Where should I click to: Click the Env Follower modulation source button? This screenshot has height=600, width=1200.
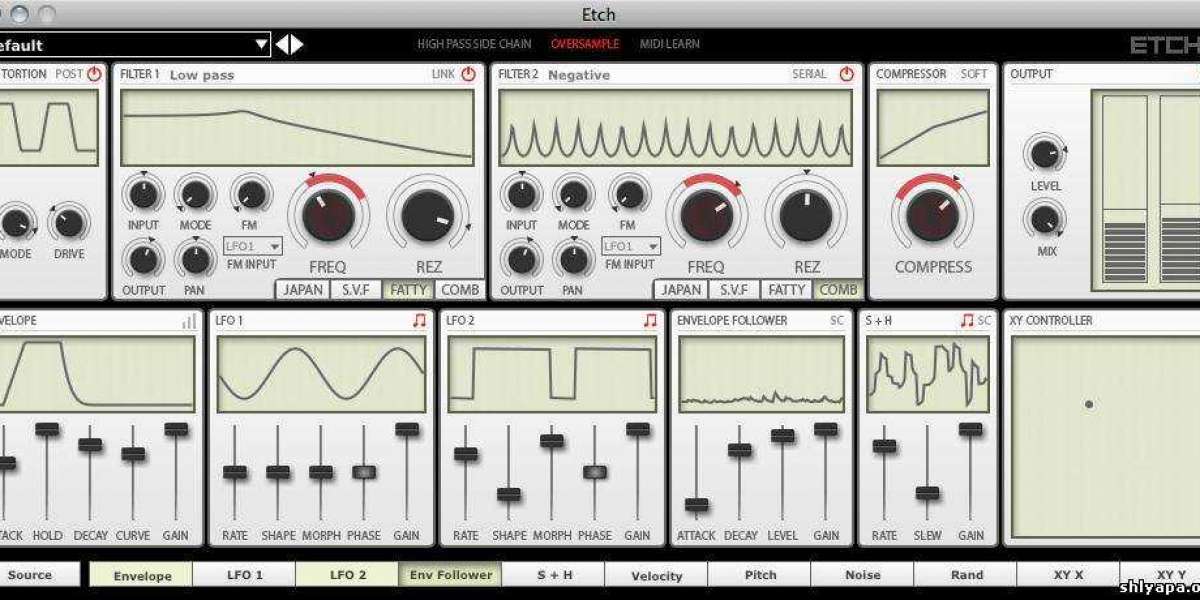pos(451,575)
